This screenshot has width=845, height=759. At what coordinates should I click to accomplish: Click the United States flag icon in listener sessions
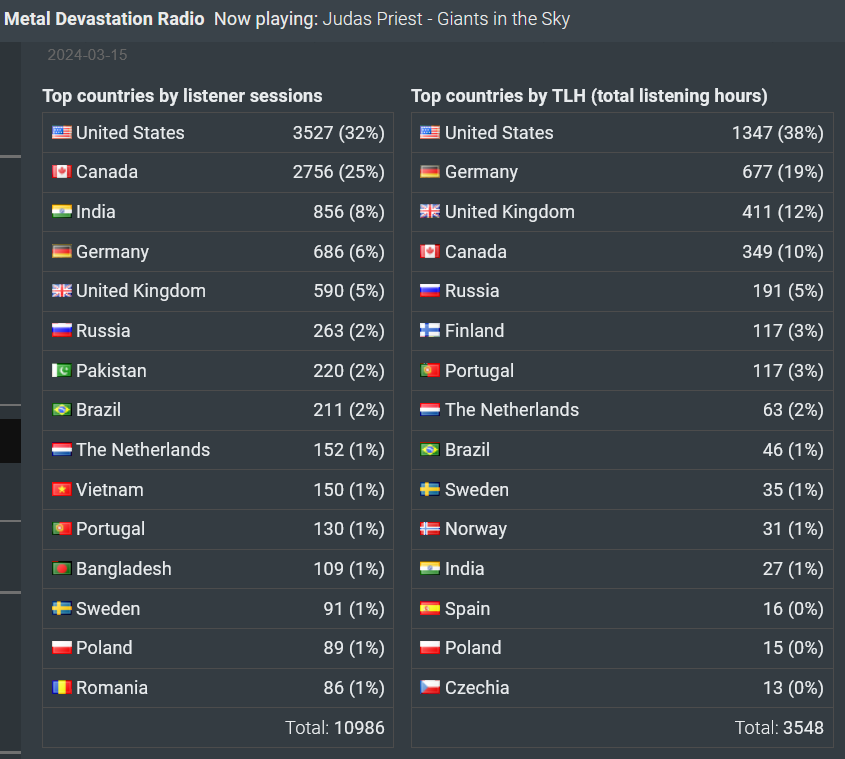click(x=61, y=133)
